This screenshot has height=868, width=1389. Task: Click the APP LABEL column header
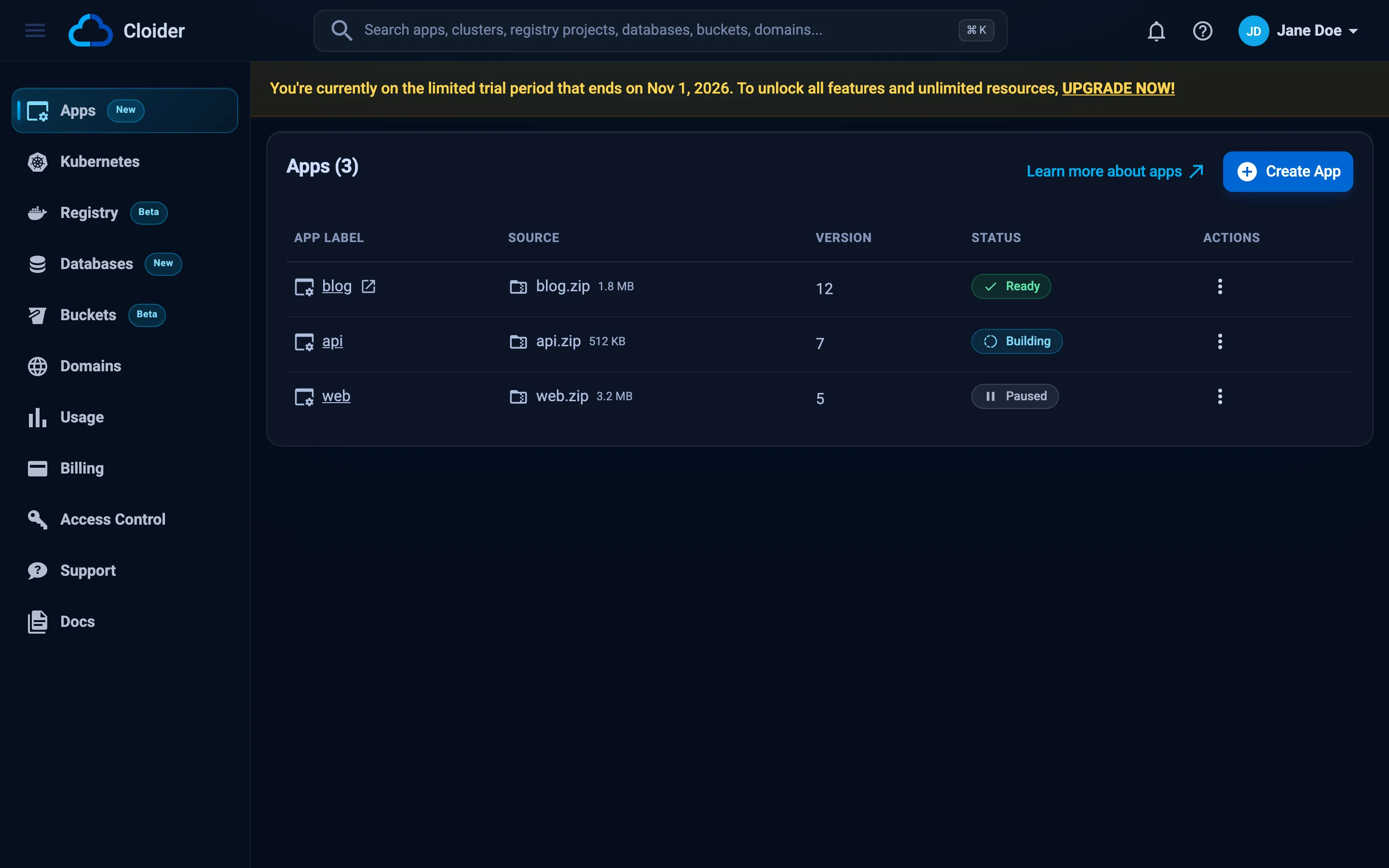click(x=329, y=238)
